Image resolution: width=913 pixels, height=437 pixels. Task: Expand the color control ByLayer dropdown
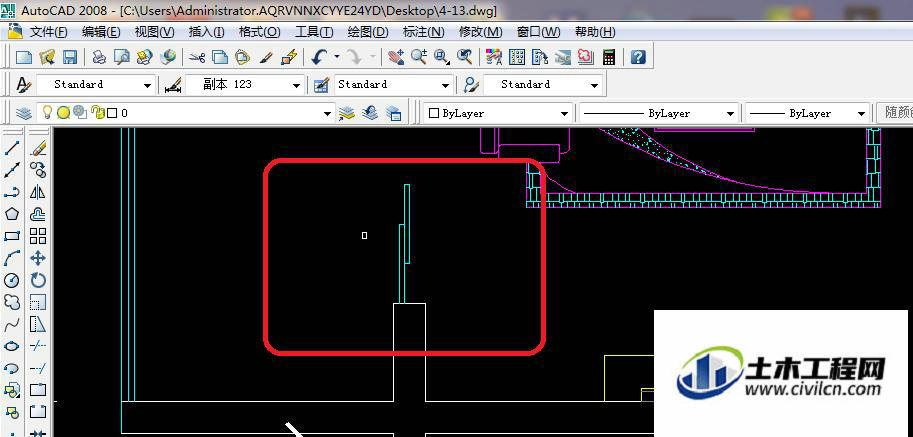(x=564, y=113)
